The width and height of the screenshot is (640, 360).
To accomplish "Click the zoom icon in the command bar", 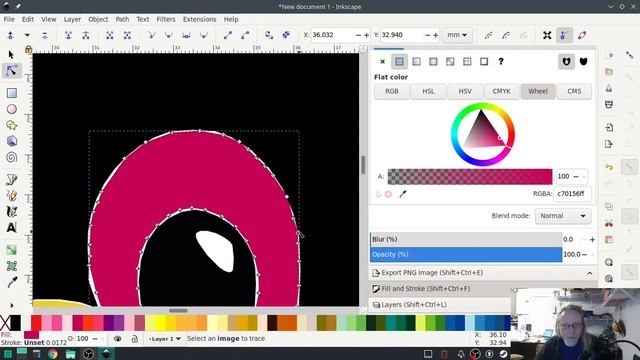I will click(x=609, y=262).
